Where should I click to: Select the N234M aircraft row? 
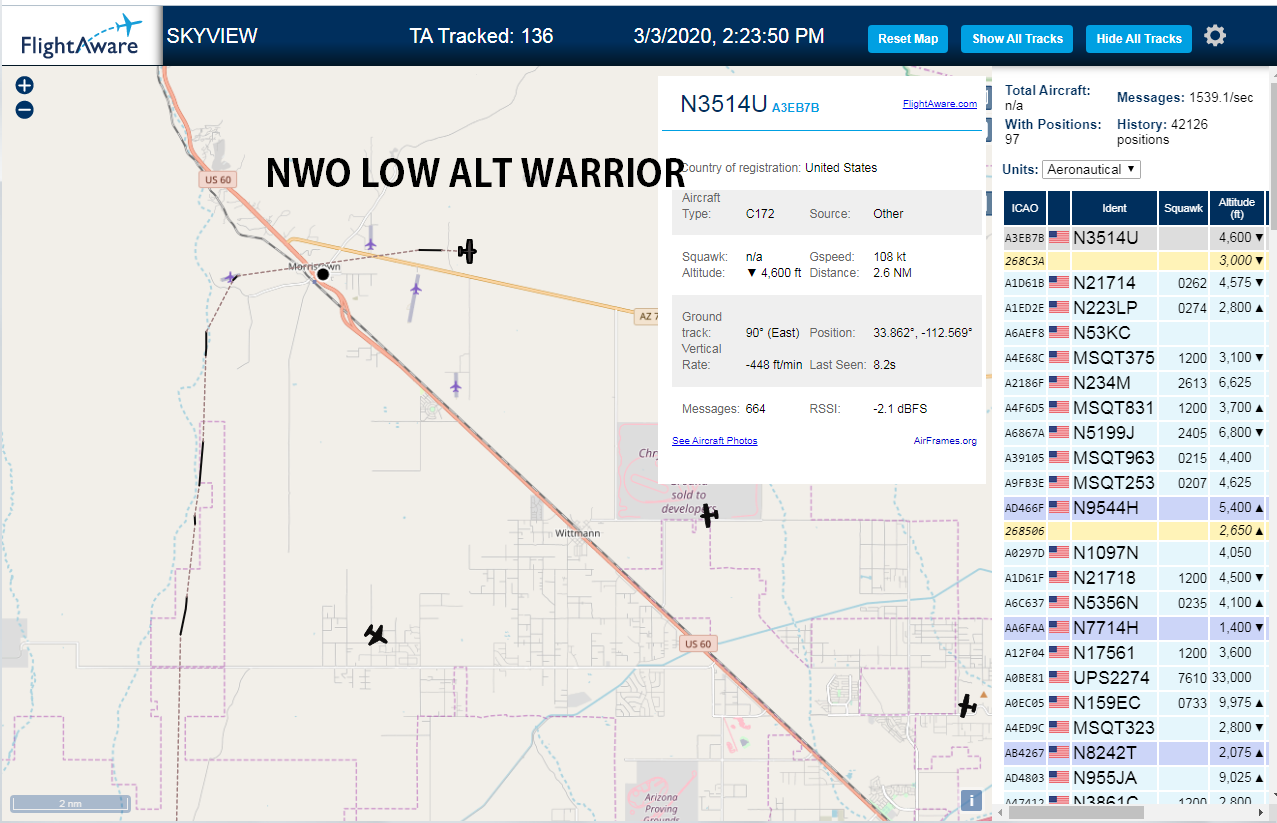[1135, 383]
